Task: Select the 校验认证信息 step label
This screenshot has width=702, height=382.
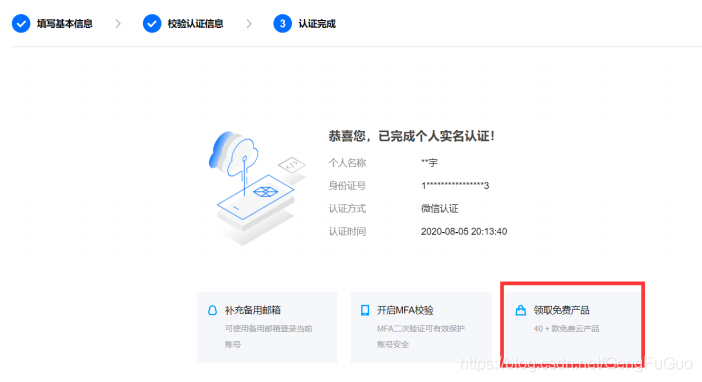Action: click(195, 24)
